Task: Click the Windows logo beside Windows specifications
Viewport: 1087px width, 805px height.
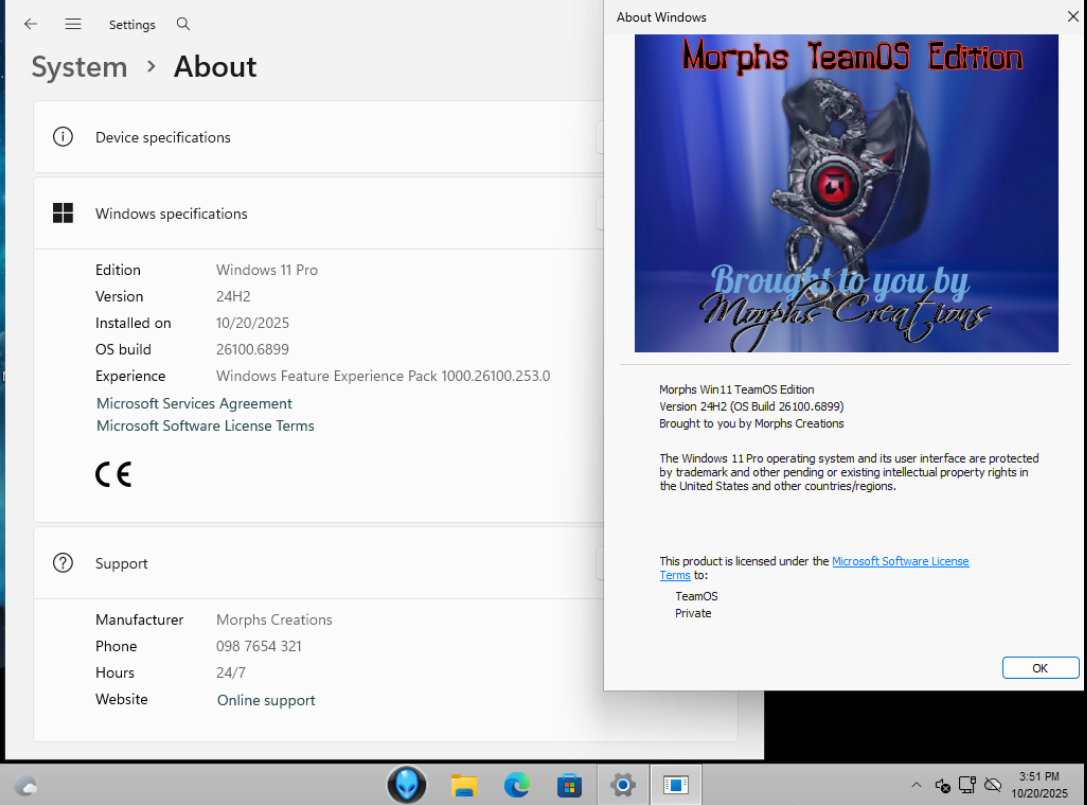Action: click(x=63, y=214)
